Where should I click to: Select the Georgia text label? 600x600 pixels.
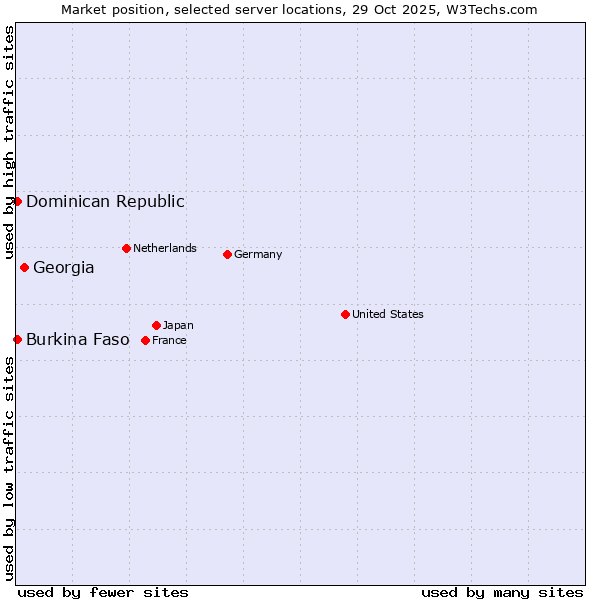pos(64,267)
